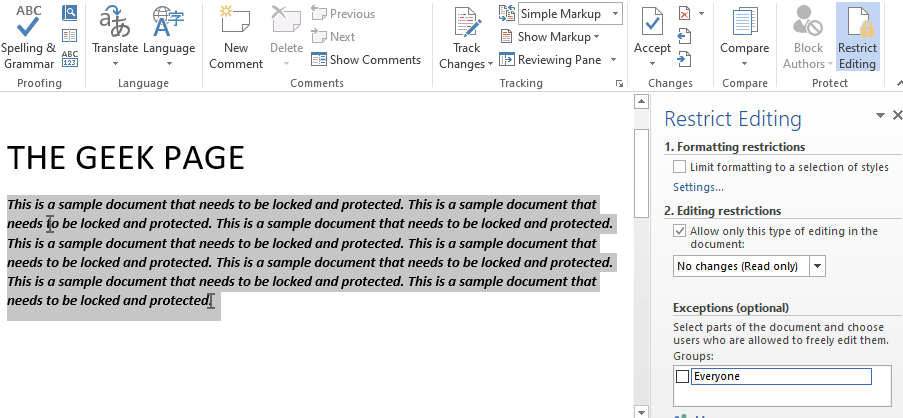Click the Restrict Editing pane title
The height and width of the screenshot is (418, 903).
[x=733, y=119]
